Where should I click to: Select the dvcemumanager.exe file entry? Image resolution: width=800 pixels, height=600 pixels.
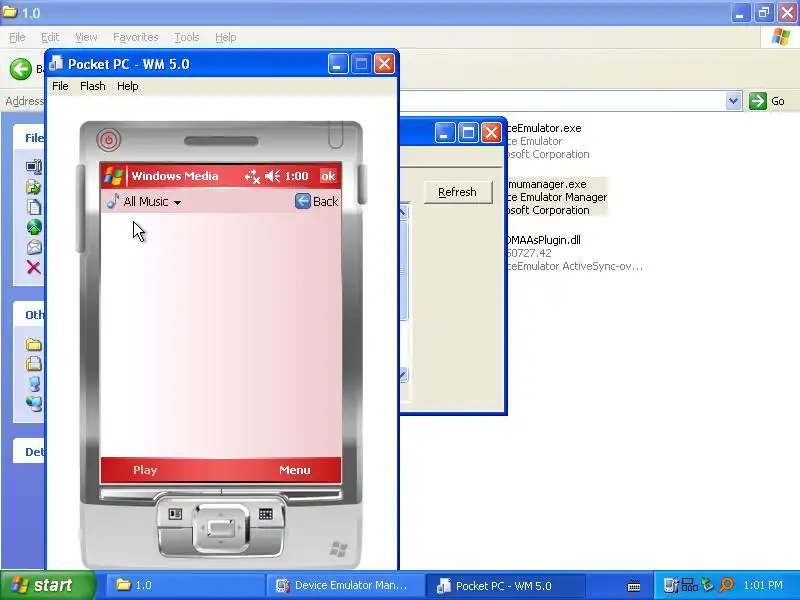[x=557, y=197]
